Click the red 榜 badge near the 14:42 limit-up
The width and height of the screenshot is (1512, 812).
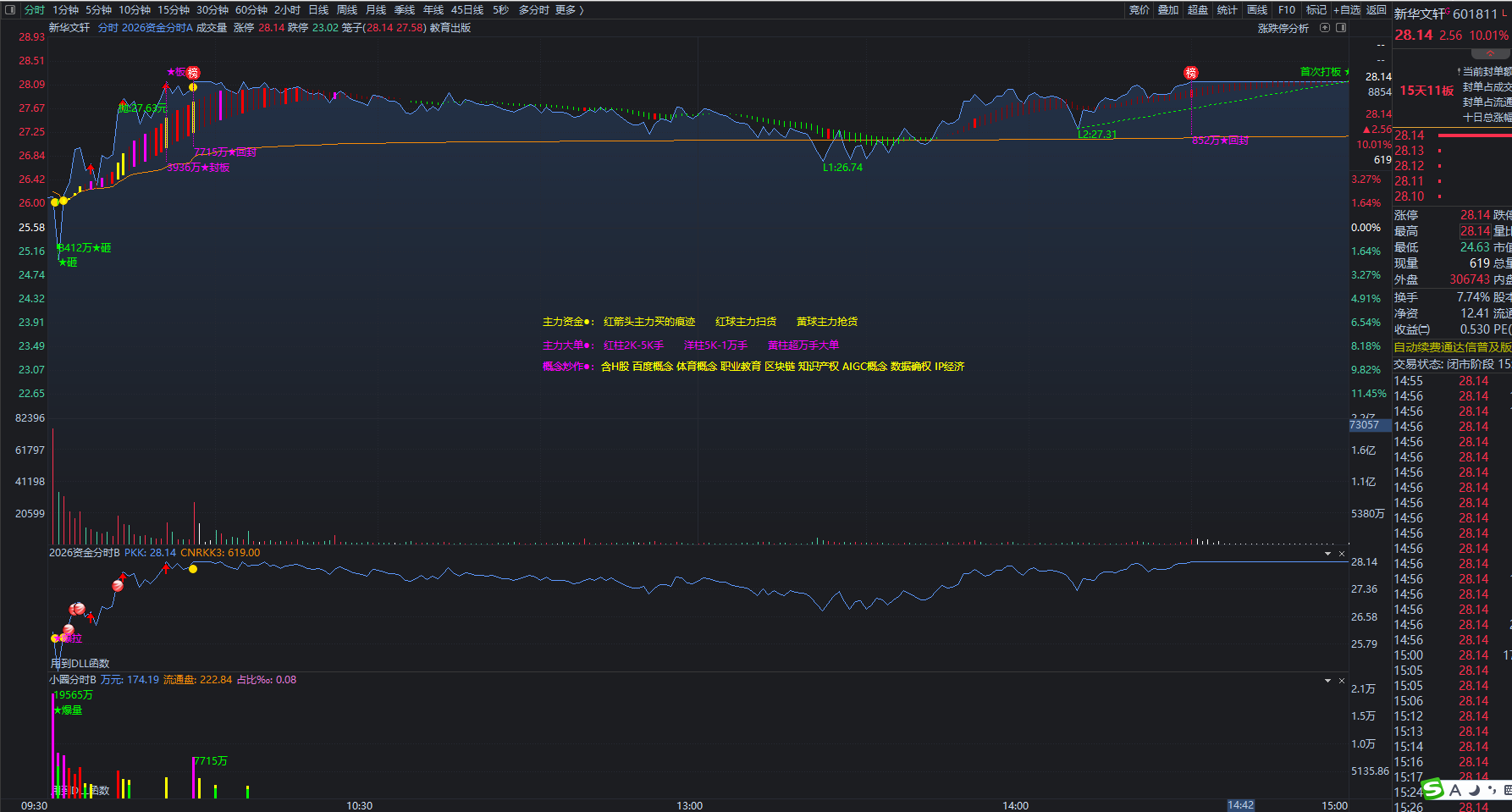pos(1191,73)
